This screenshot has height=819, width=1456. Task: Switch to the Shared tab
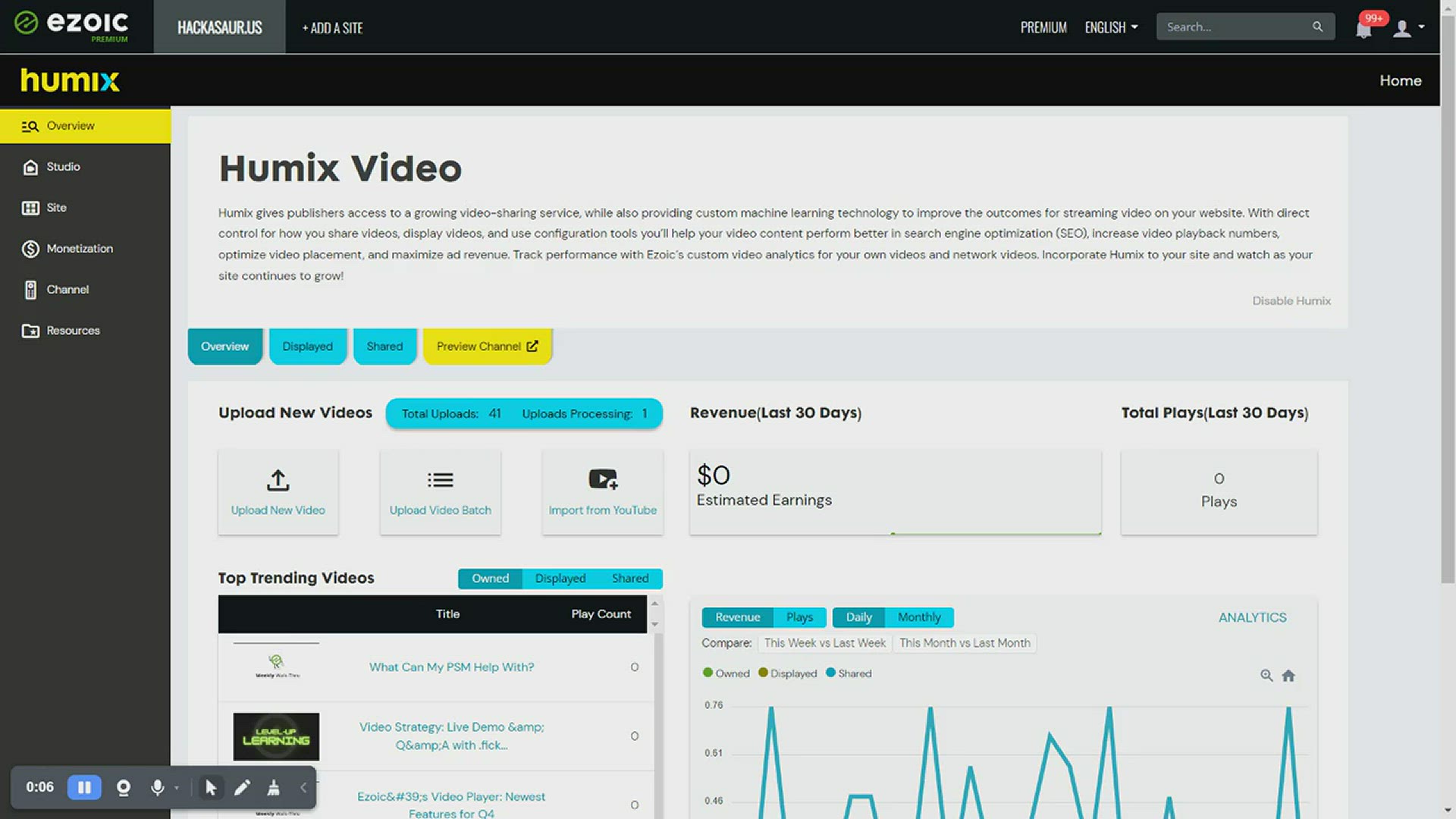[x=384, y=347]
